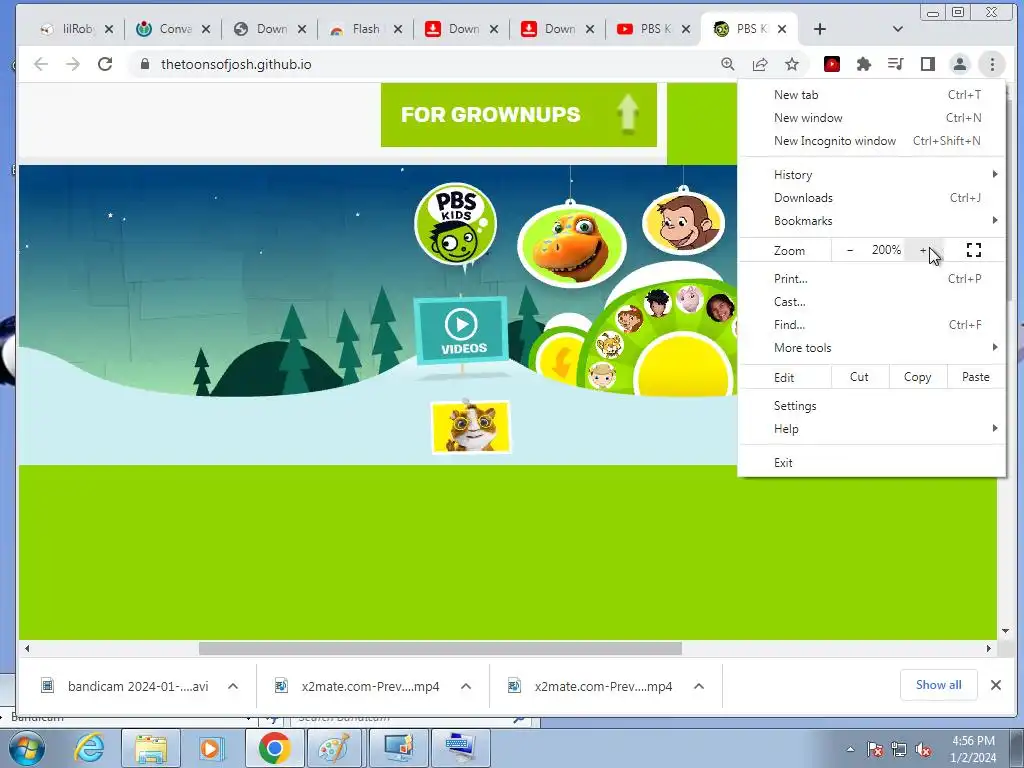Image resolution: width=1024 pixels, height=768 pixels.
Task: Click Cut in the Edit row
Action: (x=859, y=377)
